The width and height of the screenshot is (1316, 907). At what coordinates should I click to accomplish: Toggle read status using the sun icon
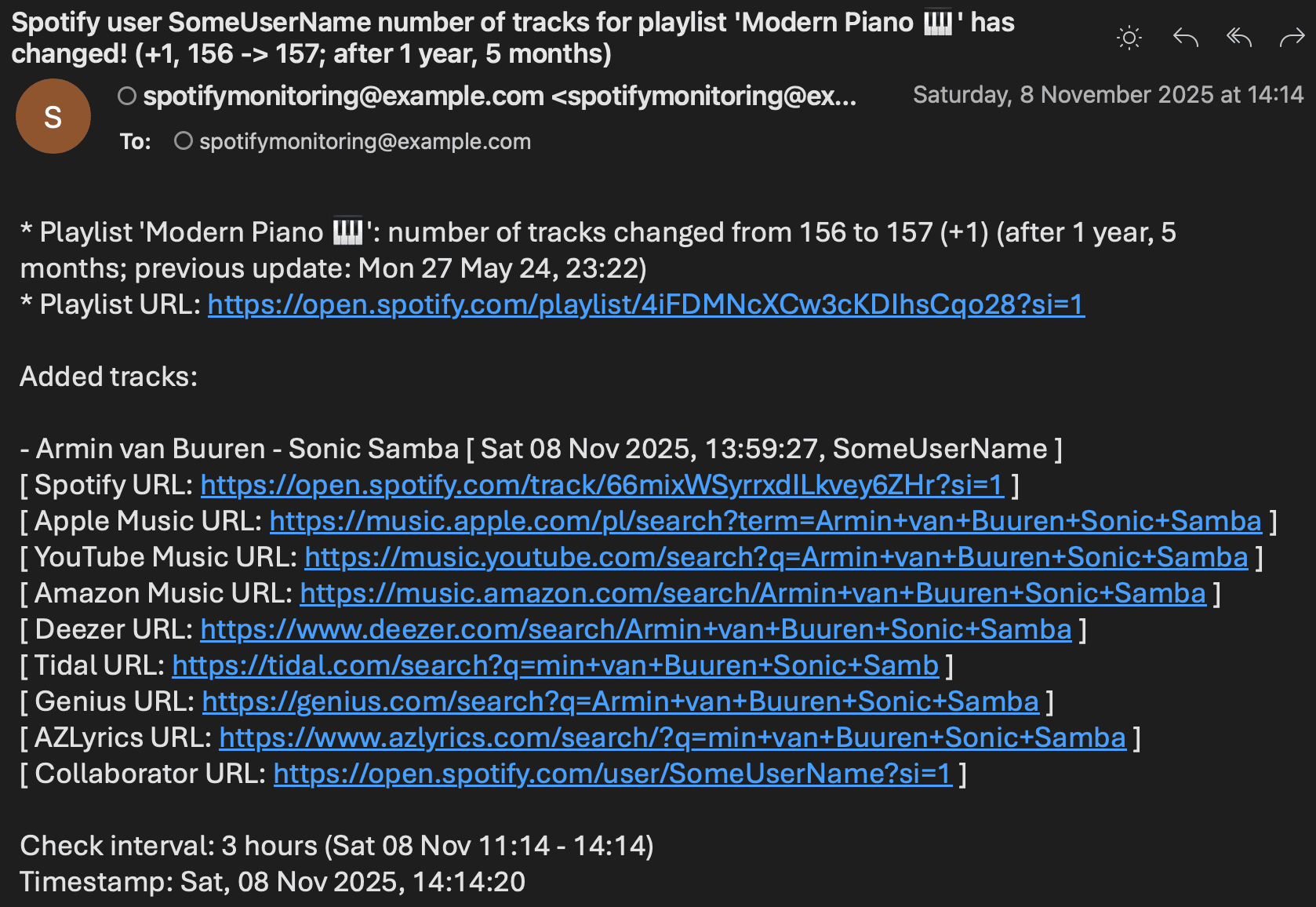coord(1129,37)
